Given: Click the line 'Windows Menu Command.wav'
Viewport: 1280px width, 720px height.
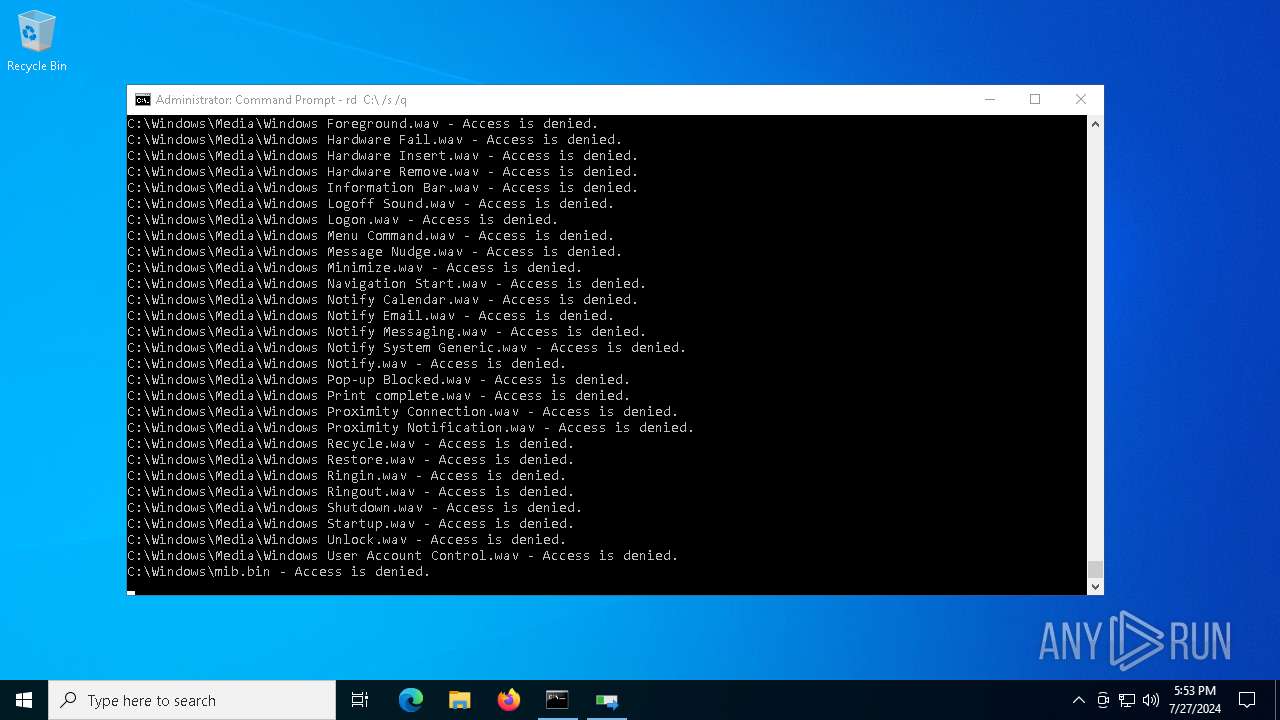Looking at the screenshot, I should click(371, 236).
